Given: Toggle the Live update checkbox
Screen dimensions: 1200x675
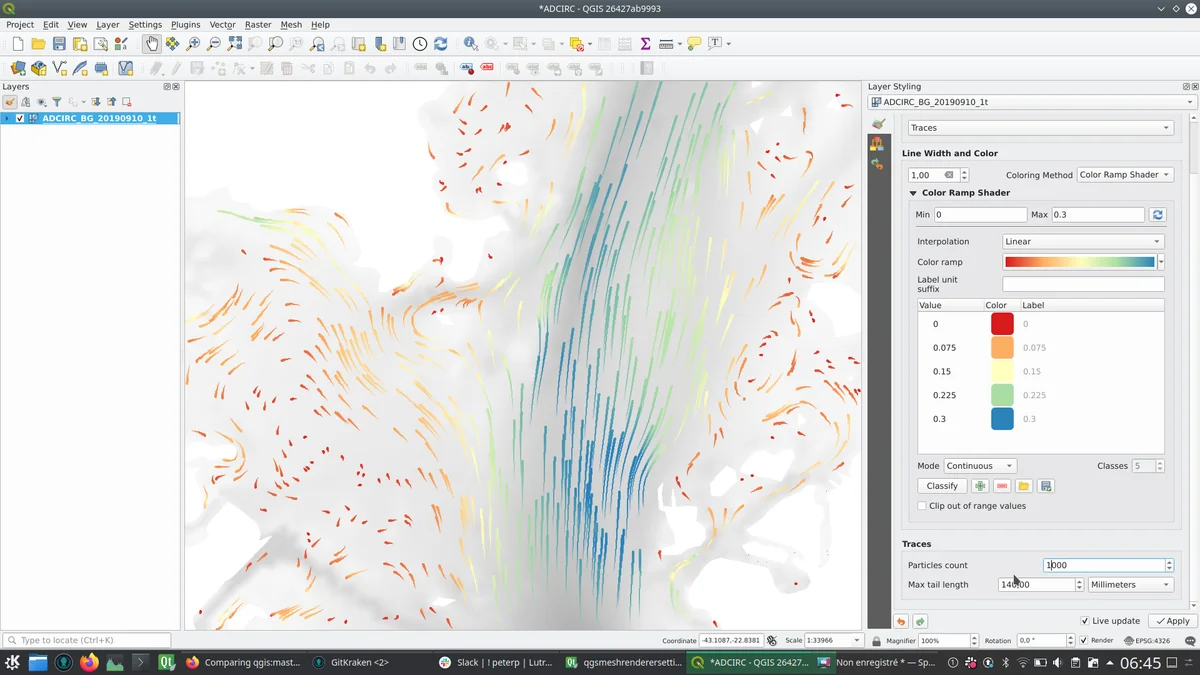Looking at the screenshot, I should click(x=1085, y=621).
